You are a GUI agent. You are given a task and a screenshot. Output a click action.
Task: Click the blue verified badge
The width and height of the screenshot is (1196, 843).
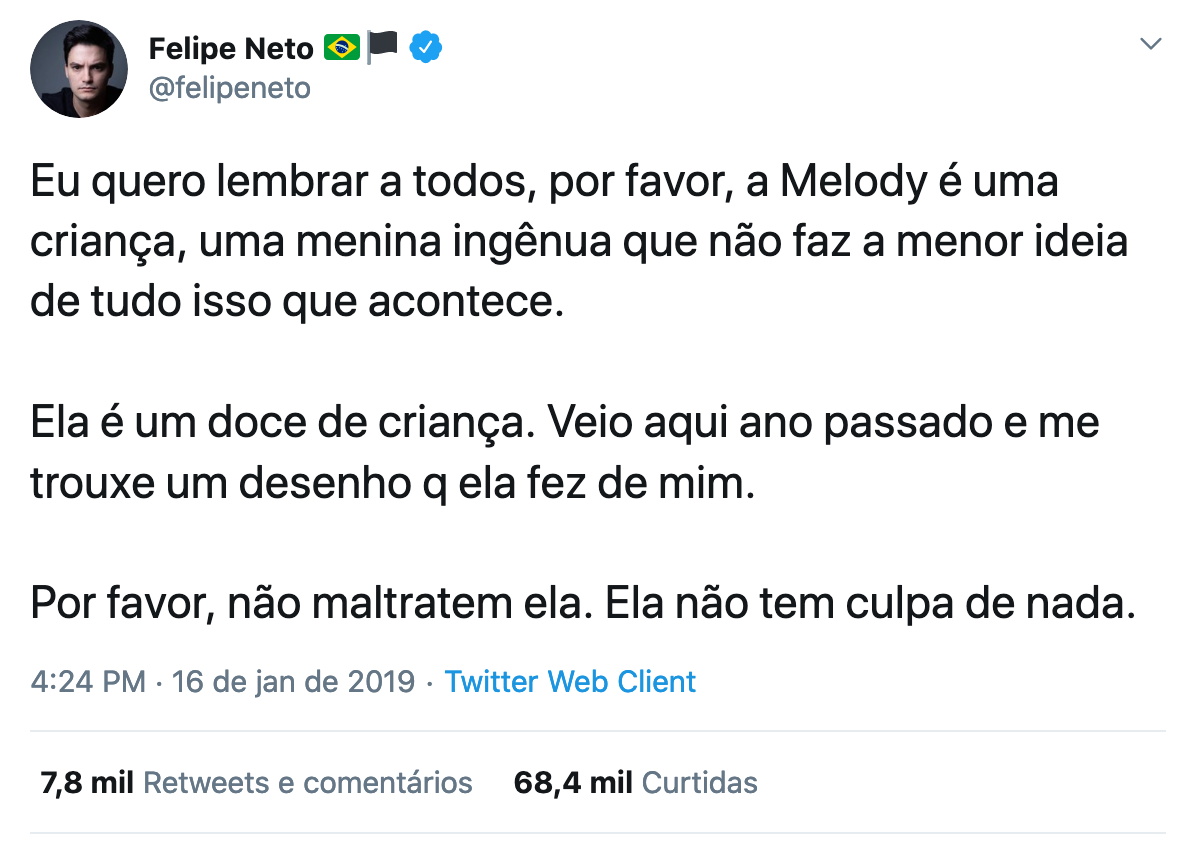[x=428, y=46]
